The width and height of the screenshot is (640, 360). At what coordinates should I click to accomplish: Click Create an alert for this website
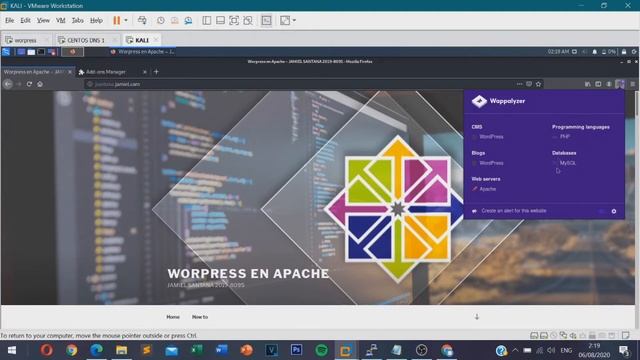(x=513, y=211)
